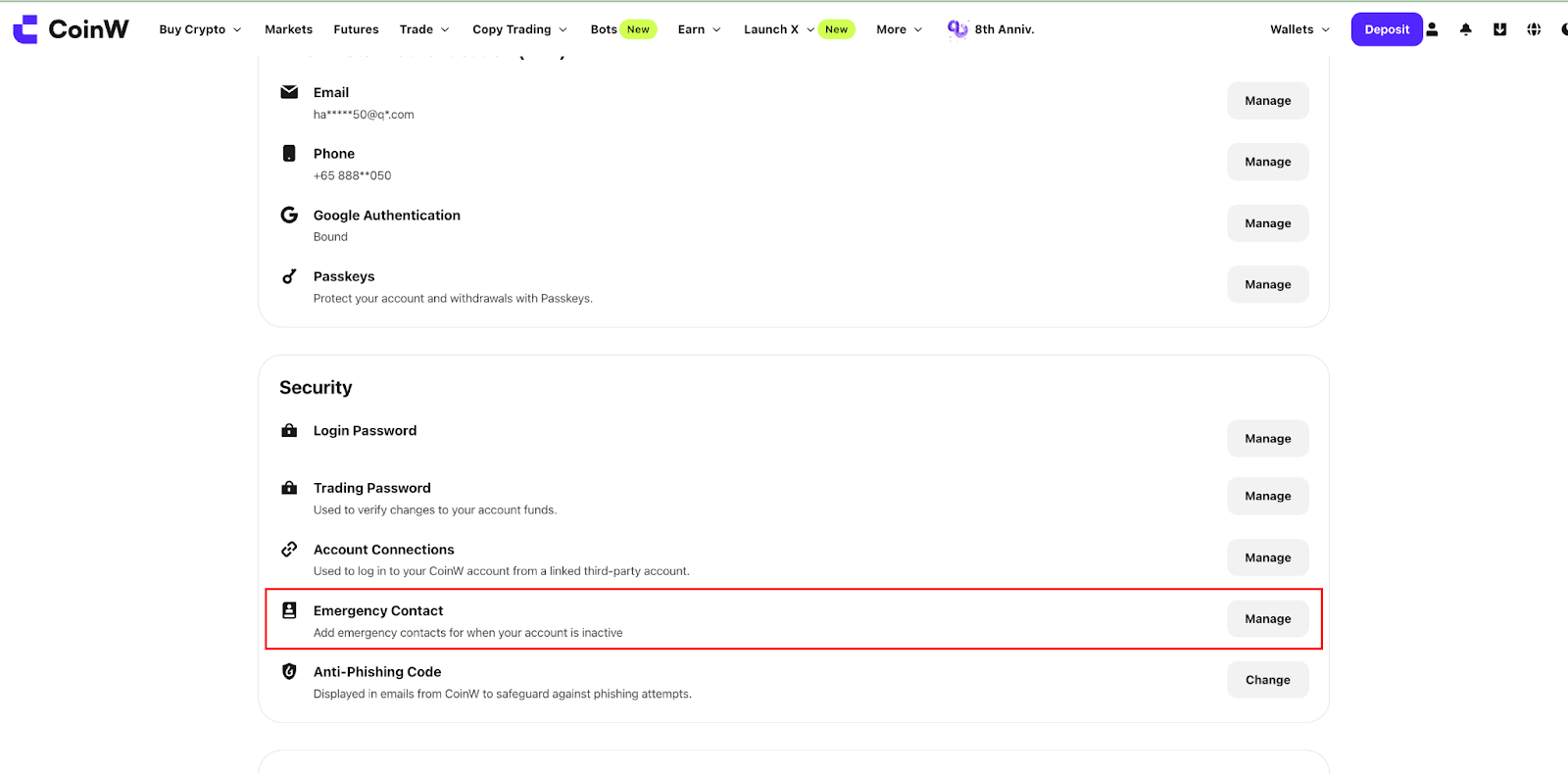Manage the Trading Password

point(1267,496)
